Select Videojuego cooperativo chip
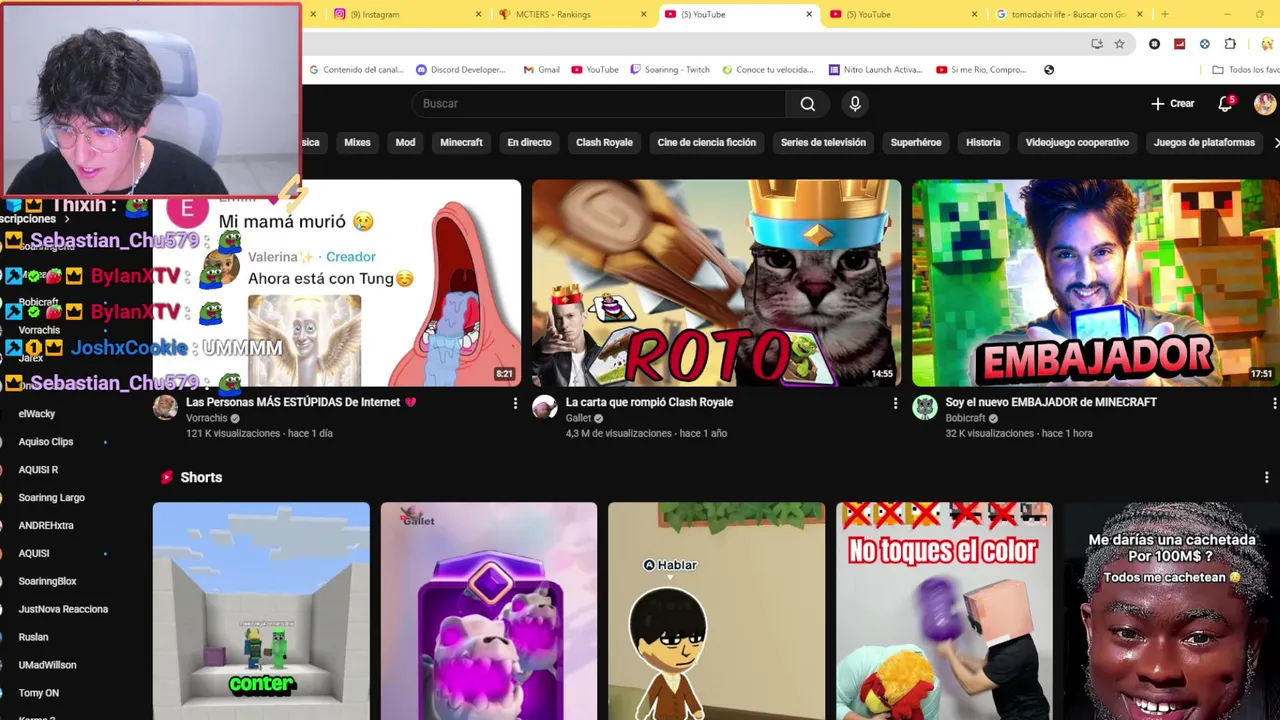 (1077, 143)
